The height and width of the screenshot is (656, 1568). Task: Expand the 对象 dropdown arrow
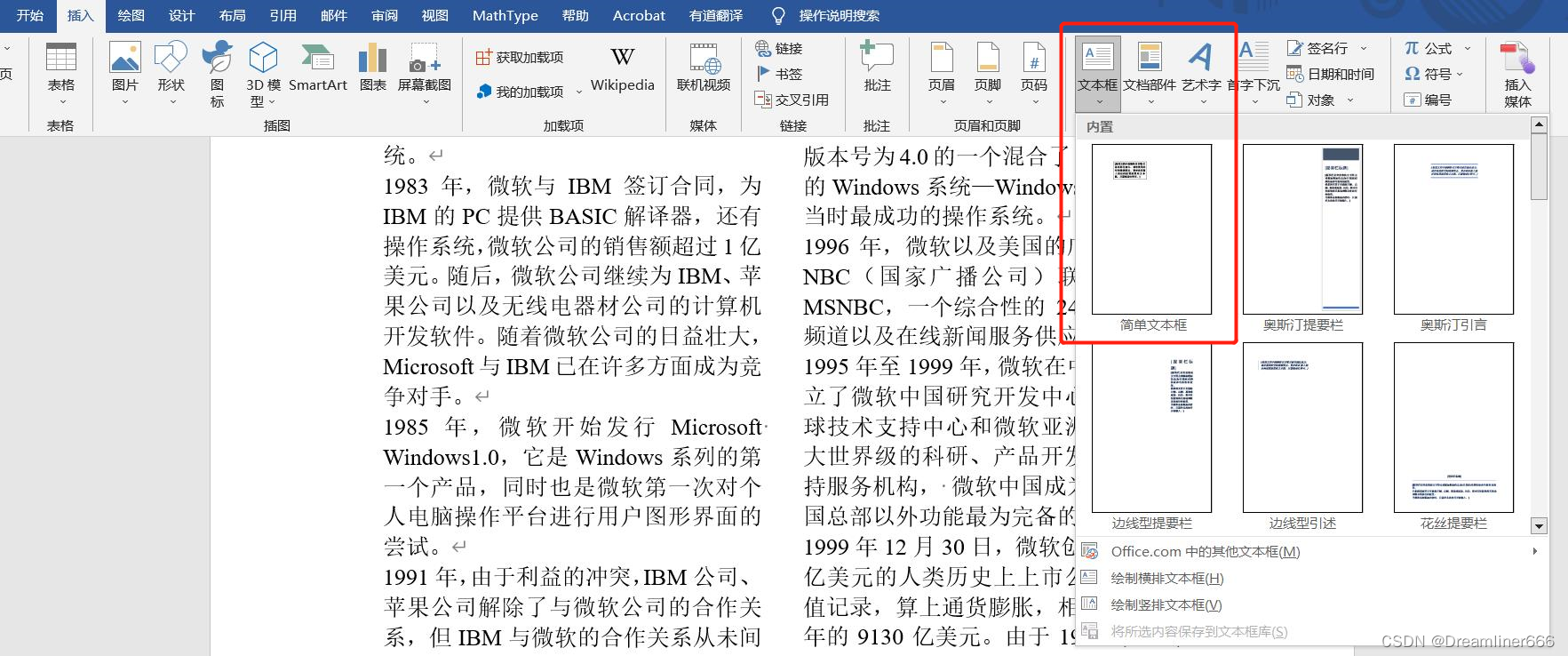[x=1350, y=100]
